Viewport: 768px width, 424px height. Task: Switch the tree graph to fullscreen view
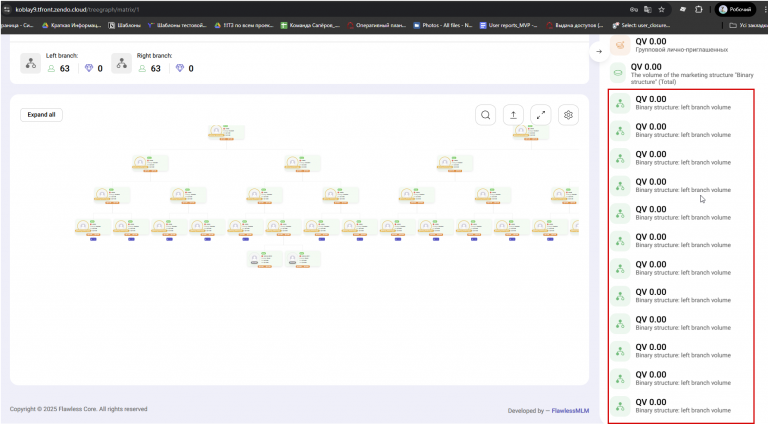tap(541, 115)
